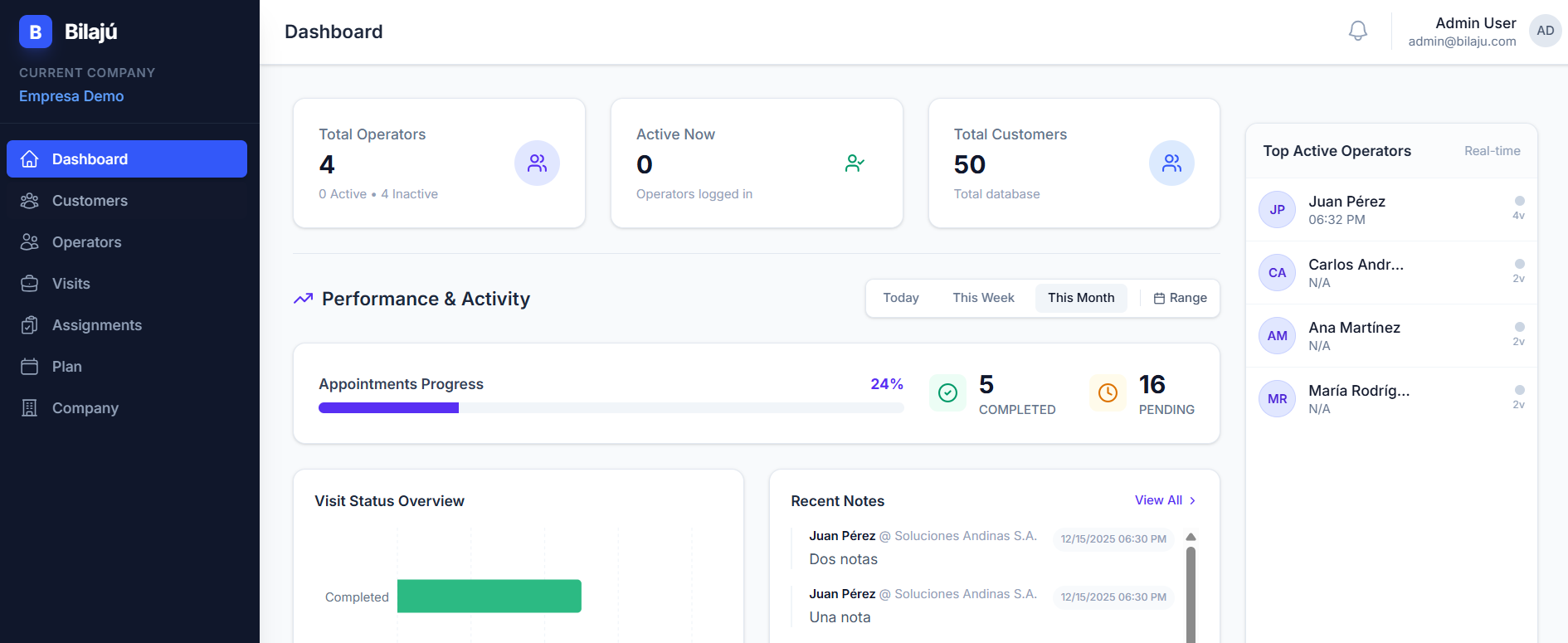Open the Range date picker

(x=1180, y=298)
